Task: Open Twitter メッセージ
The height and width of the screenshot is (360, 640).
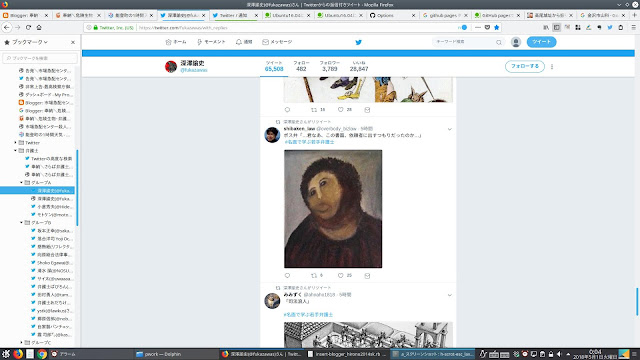Action: [x=277, y=42]
